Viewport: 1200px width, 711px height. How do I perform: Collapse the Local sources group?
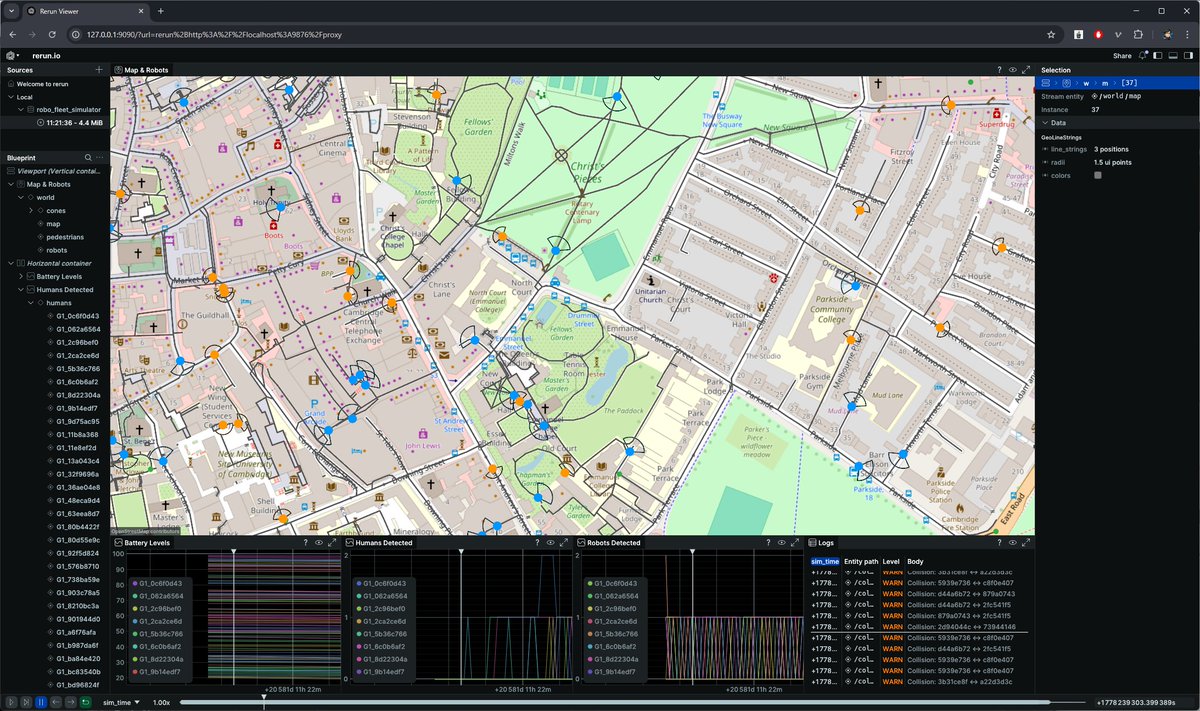tap(10, 97)
